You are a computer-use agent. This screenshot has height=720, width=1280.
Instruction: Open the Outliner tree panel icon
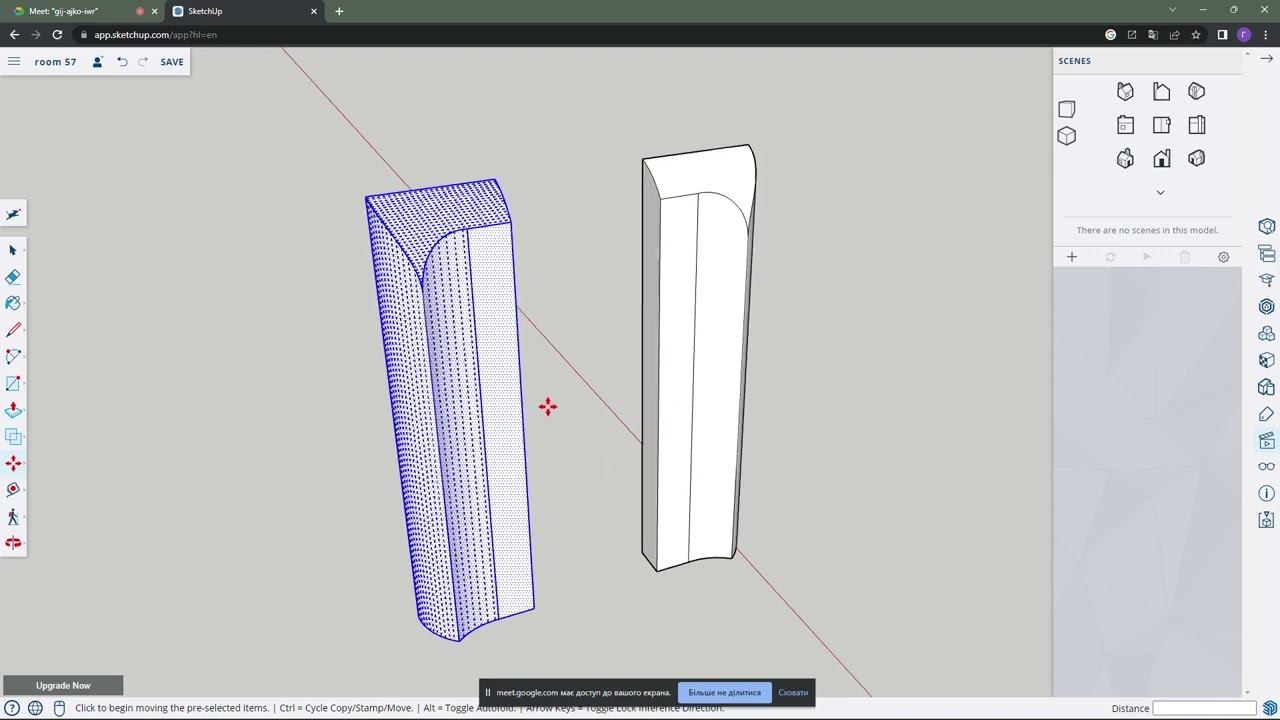tap(1266, 254)
